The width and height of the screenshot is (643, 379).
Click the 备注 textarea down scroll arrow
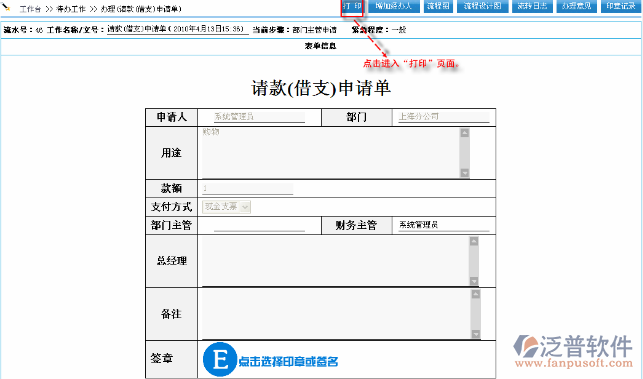pyautogui.click(x=475, y=334)
